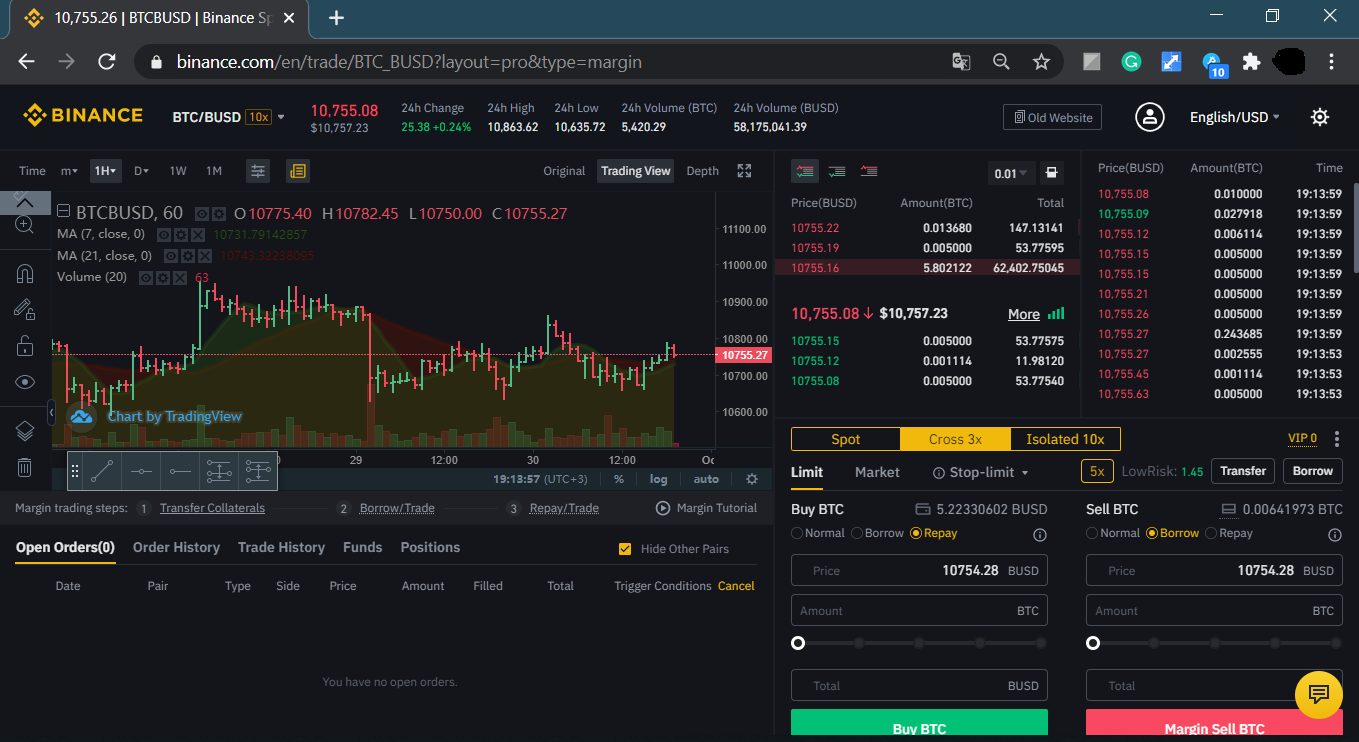
Task: Click the Sell amount percentage slider handle
Action: pos(1093,643)
